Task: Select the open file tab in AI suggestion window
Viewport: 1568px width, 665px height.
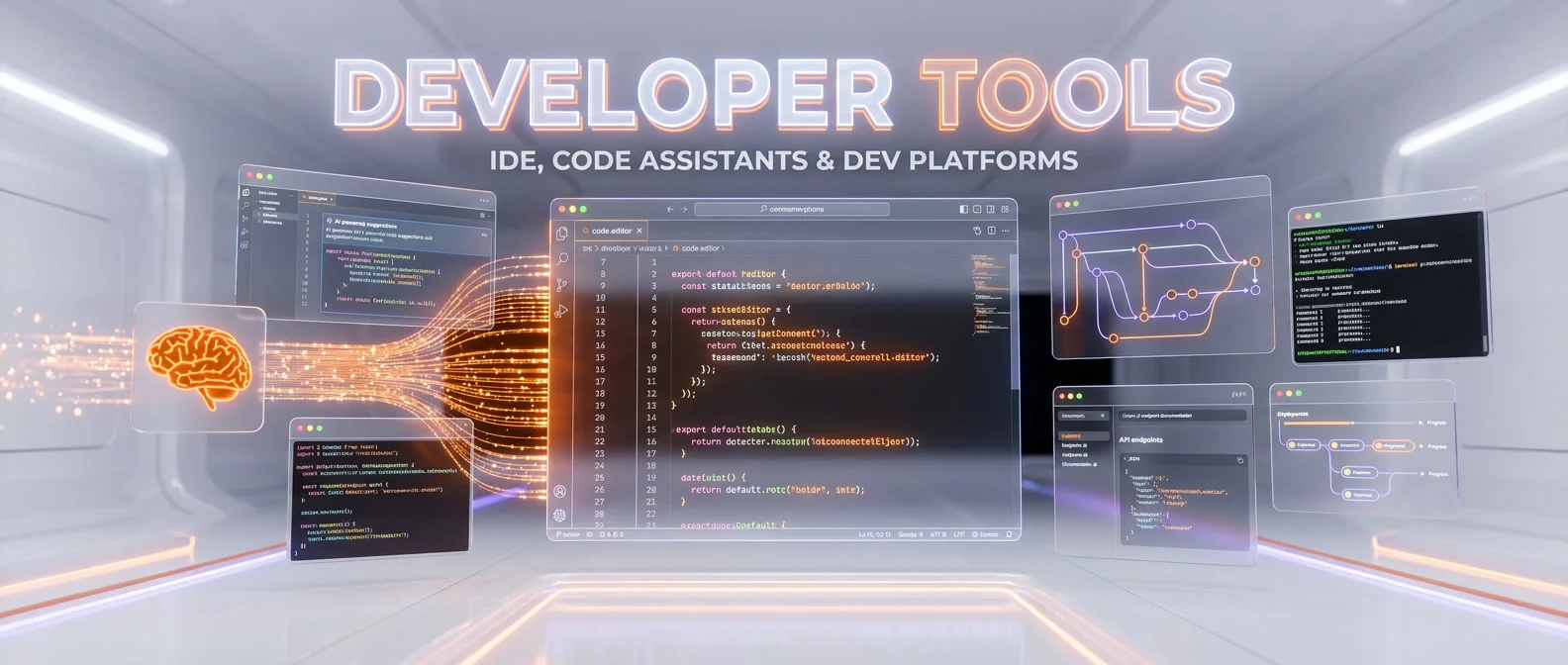Action: tap(319, 199)
